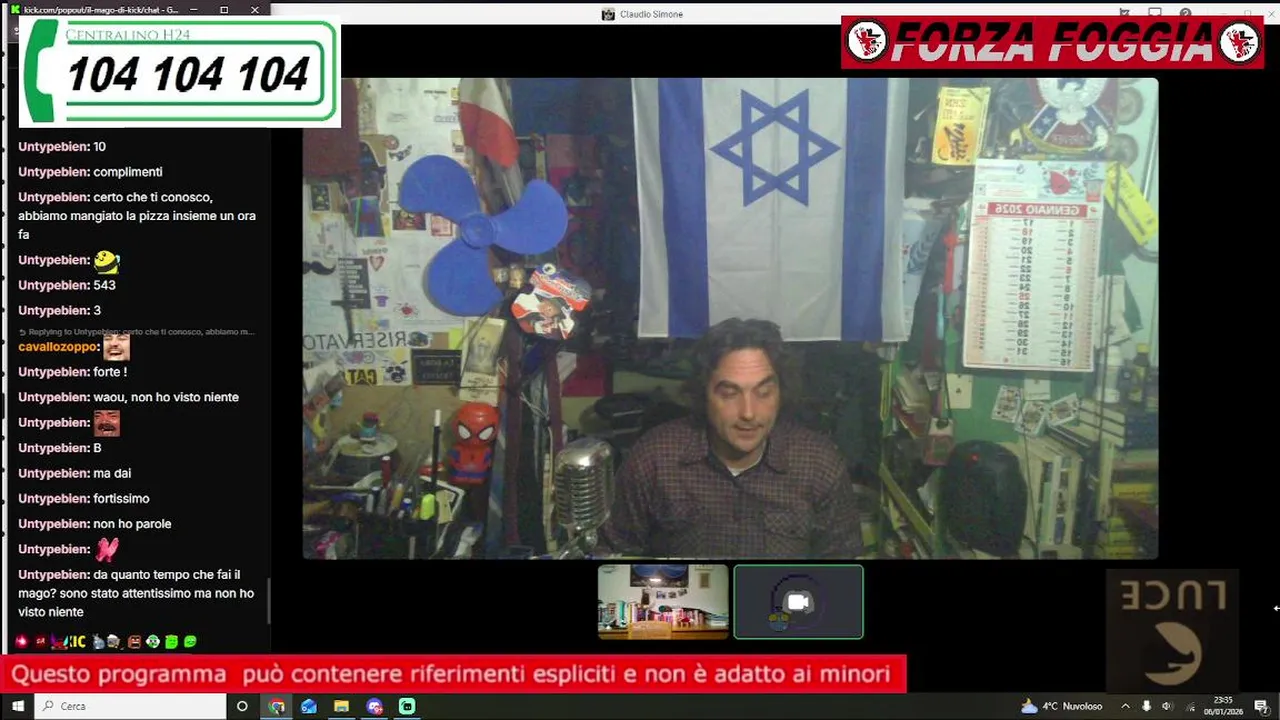The image size is (1280, 720).
Task: Click the chat message '543'
Action: click(x=104, y=285)
